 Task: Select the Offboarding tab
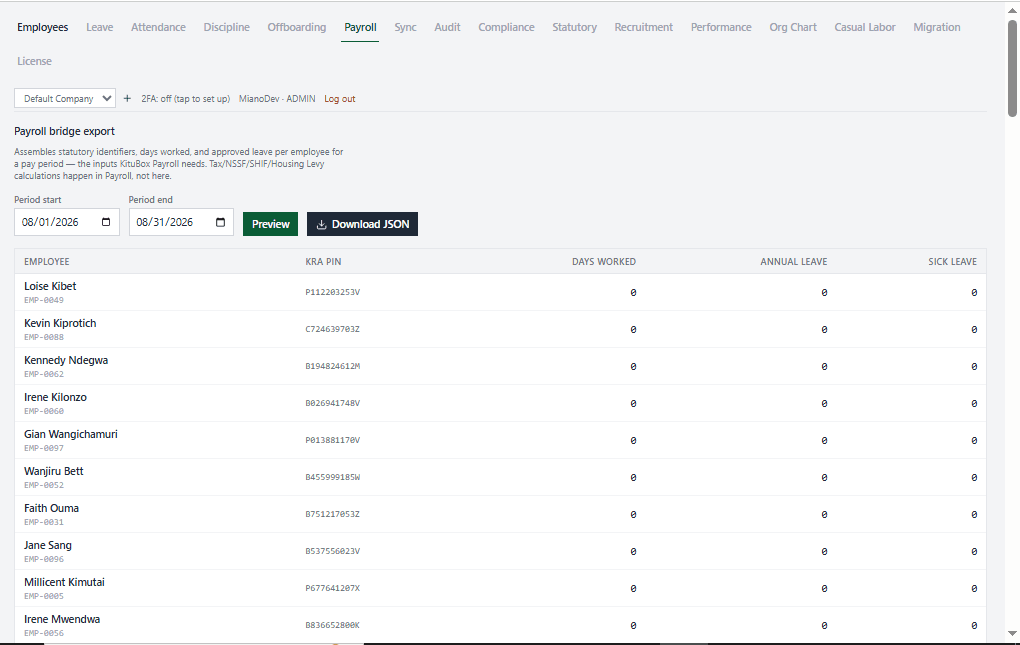[297, 27]
